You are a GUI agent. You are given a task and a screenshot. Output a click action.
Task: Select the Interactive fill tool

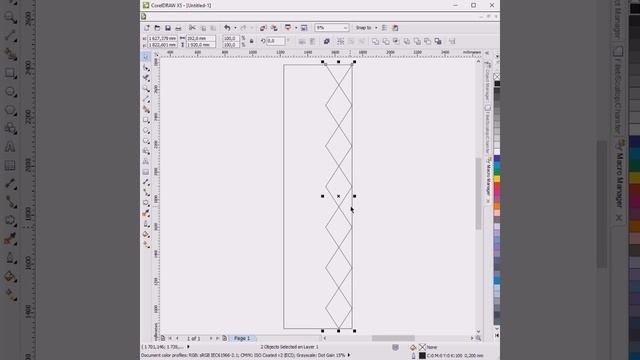tap(146, 245)
